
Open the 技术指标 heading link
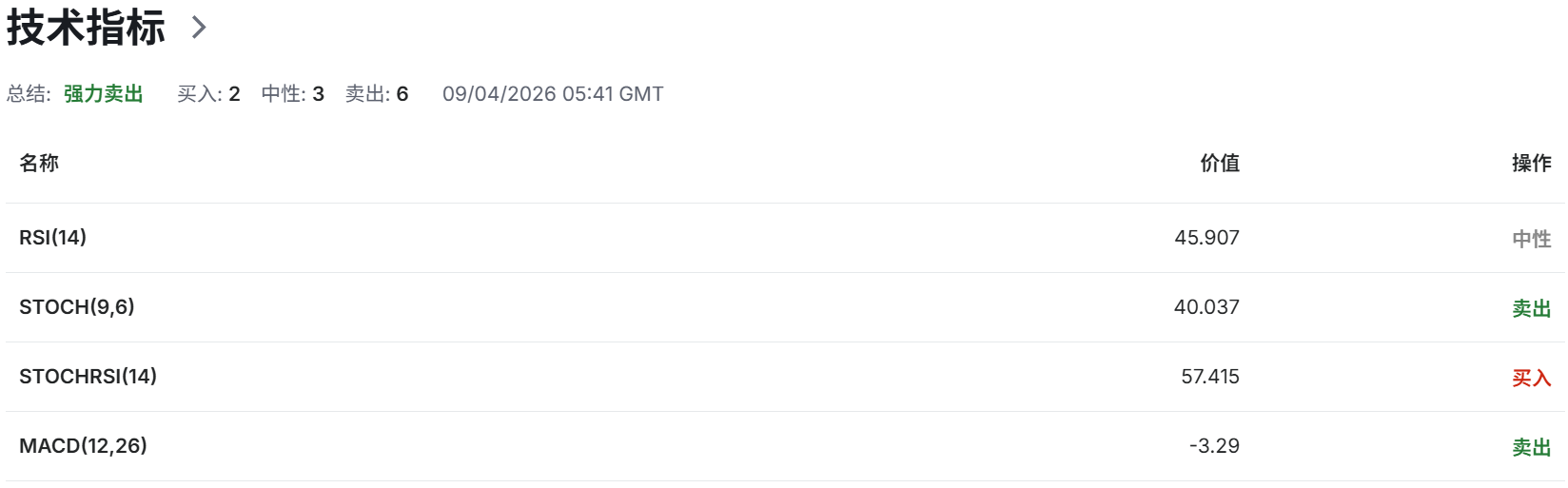(86, 27)
